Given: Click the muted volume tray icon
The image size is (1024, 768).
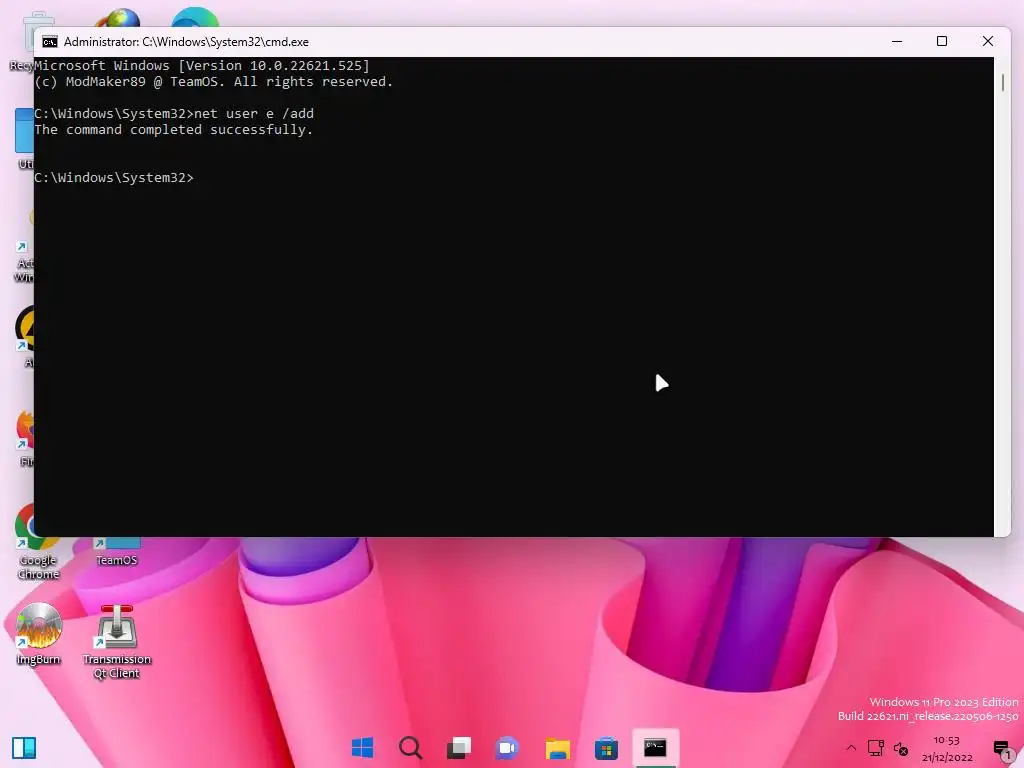Looking at the screenshot, I should 901,748.
